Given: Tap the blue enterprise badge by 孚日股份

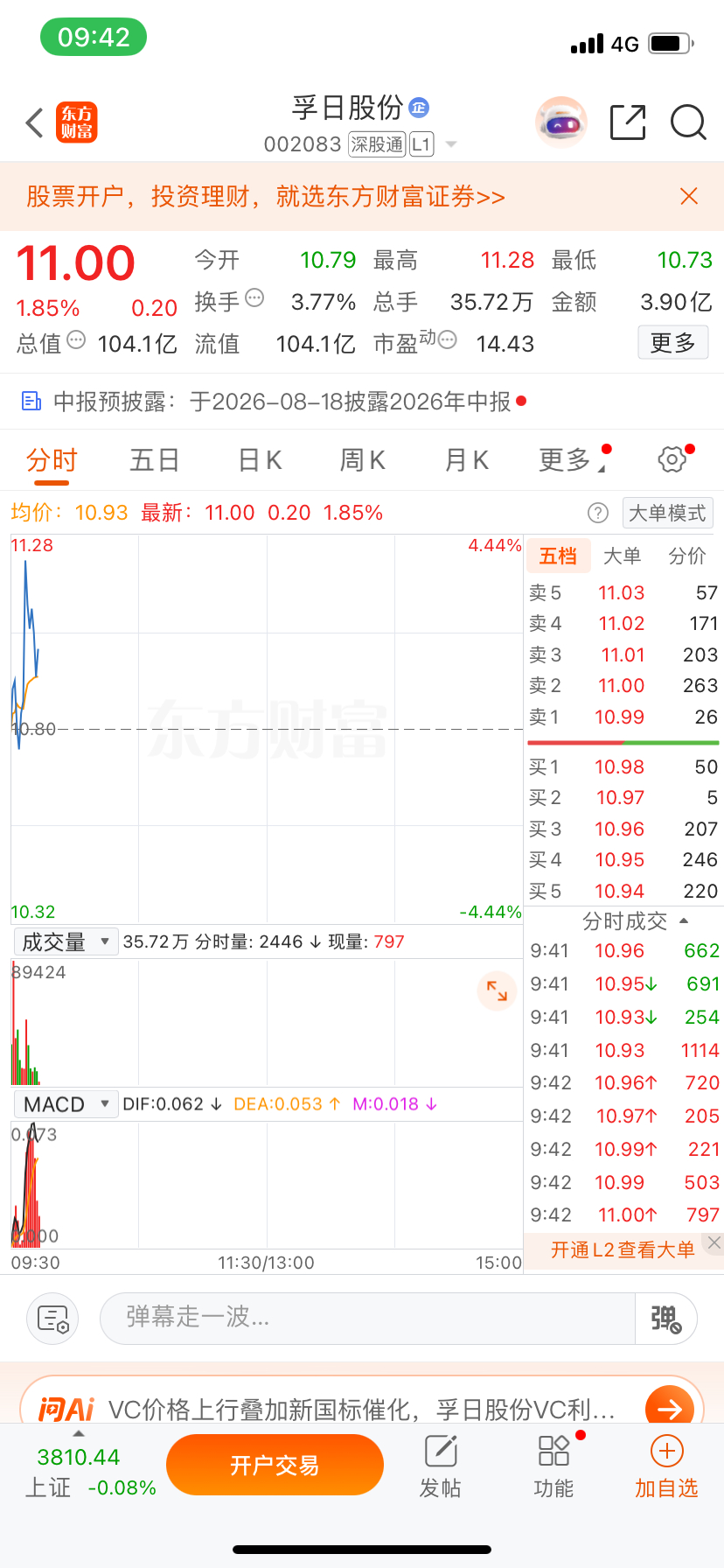Looking at the screenshot, I should (x=419, y=107).
